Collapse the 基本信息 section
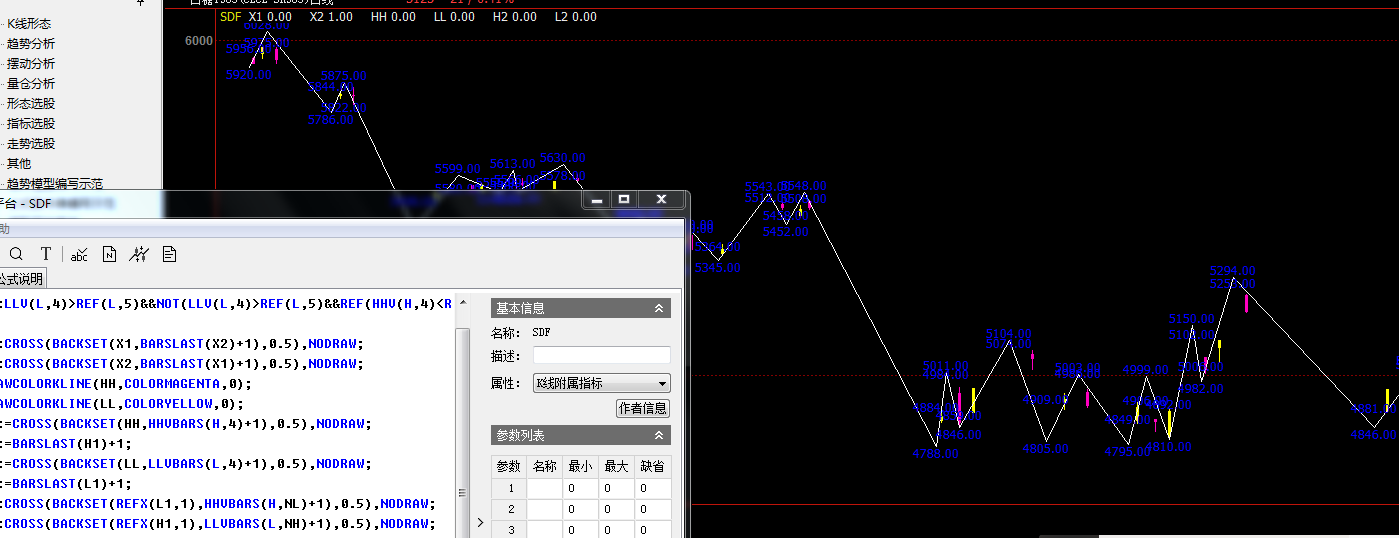This screenshot has width=1399, height=538. coord(658,309)
